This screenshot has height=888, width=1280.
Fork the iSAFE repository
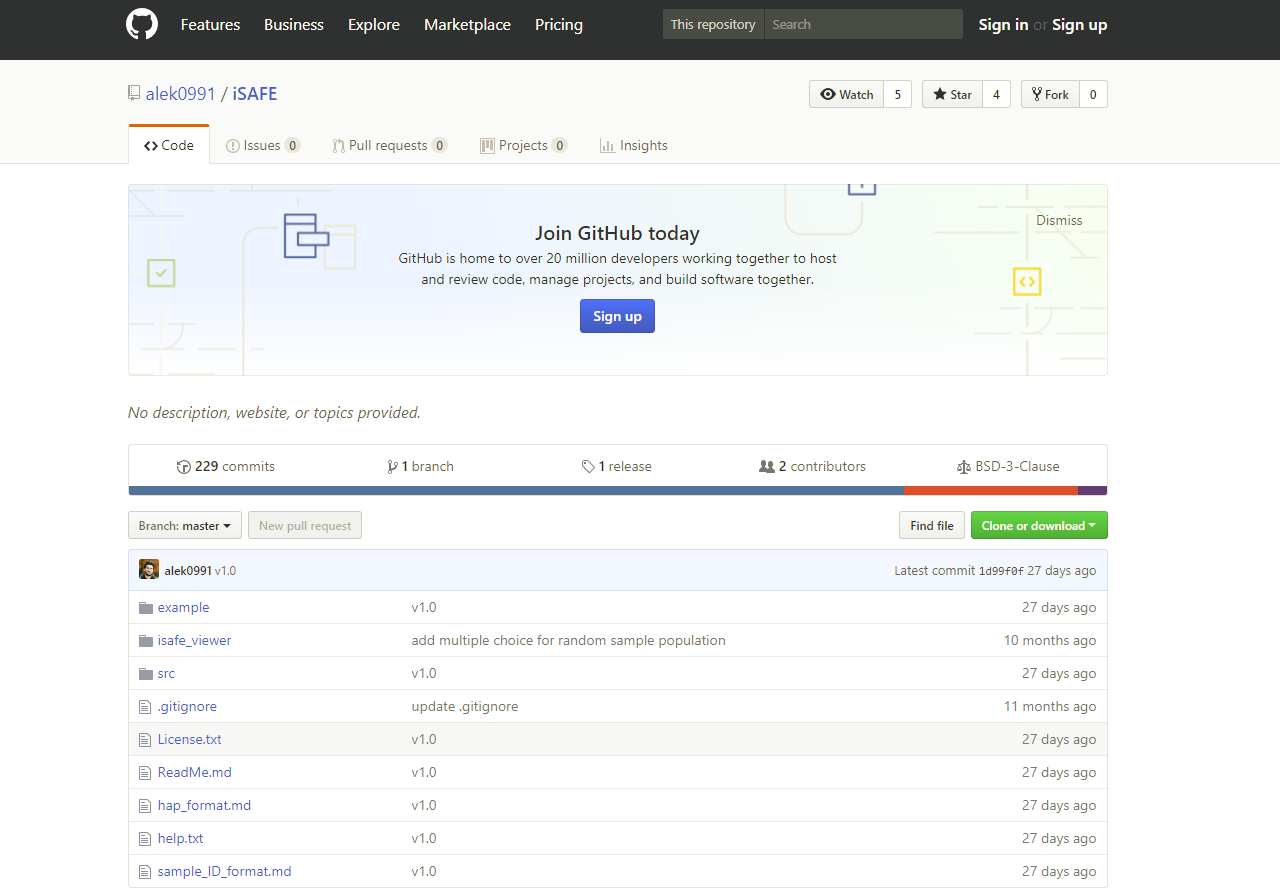[x=1050, y=94]
